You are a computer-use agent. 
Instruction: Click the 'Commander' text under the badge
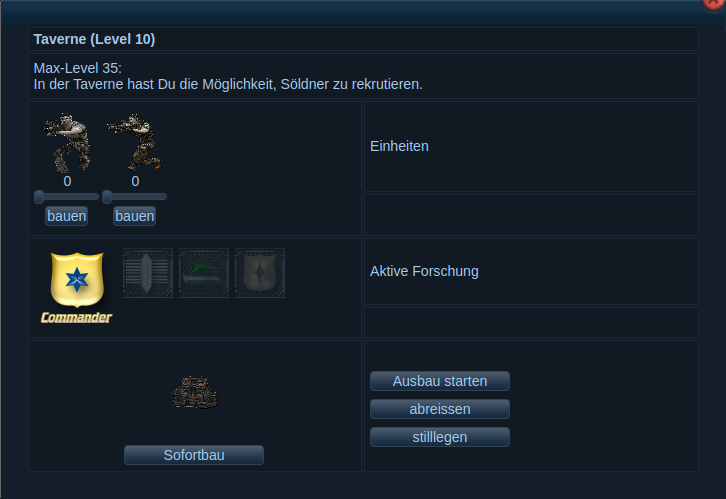76,318
